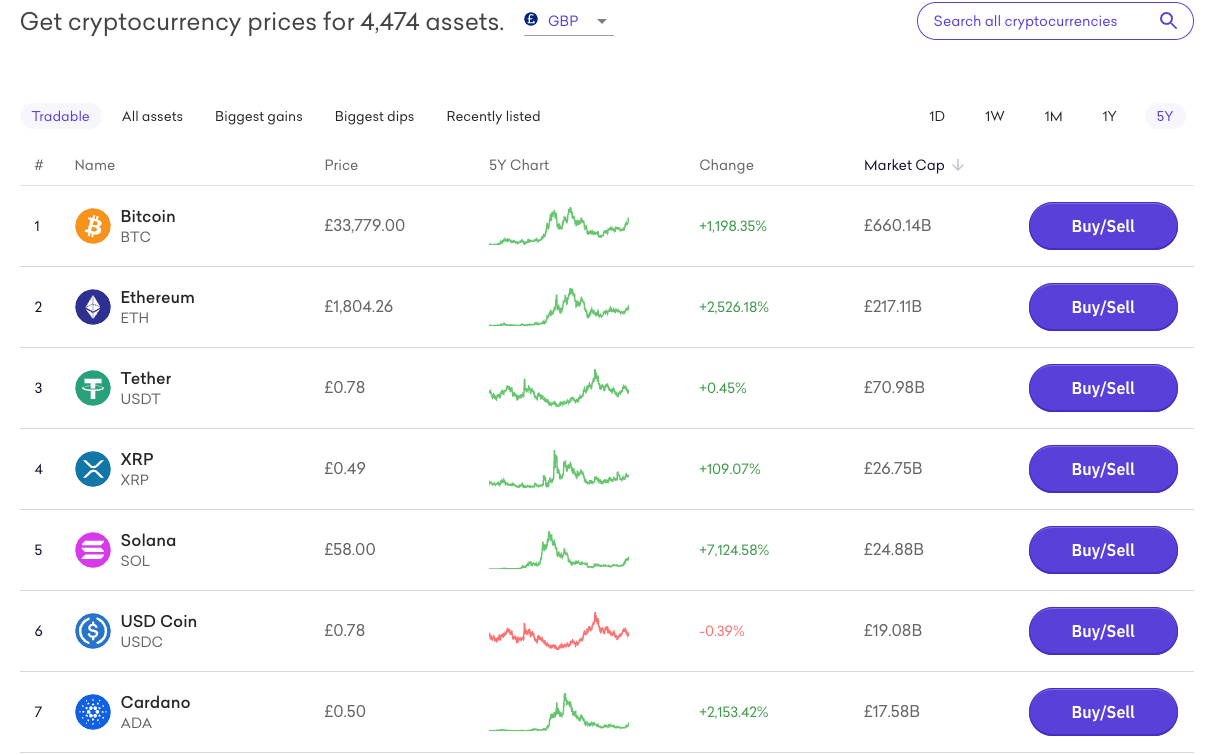Click the Tether coin icon
This screenshot has width=1210, height=755.
click(x=93, y=388)
